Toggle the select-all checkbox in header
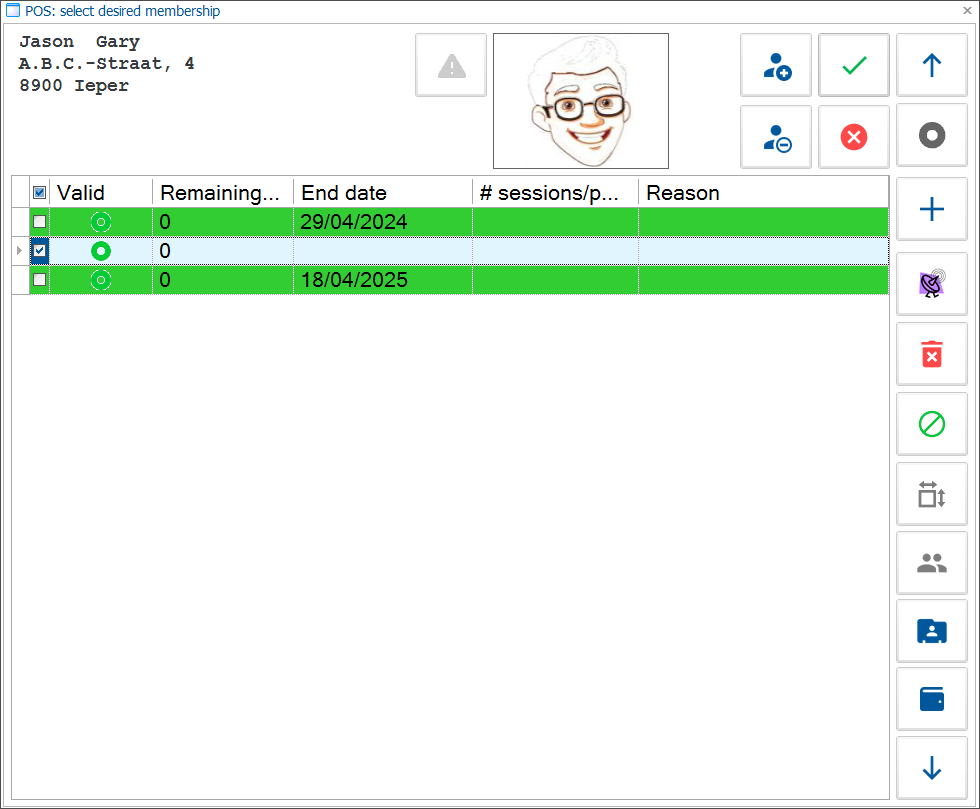 coord(40,193)
